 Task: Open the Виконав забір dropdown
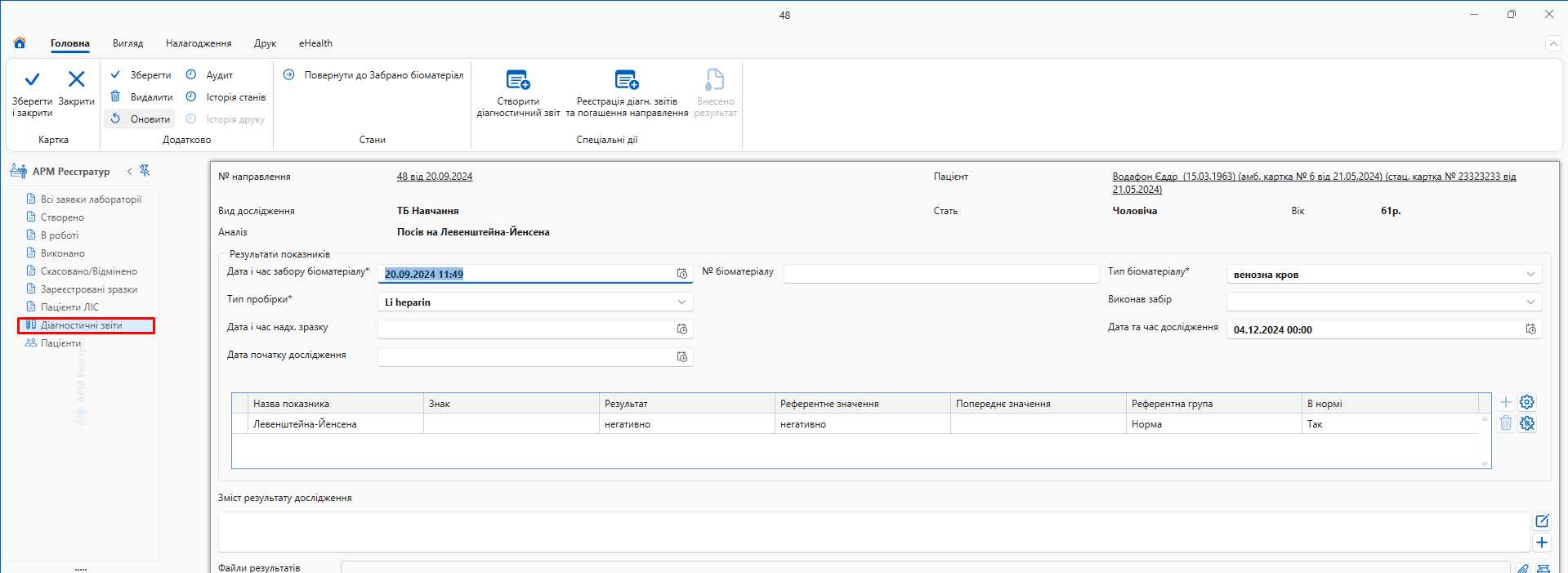1530,302
